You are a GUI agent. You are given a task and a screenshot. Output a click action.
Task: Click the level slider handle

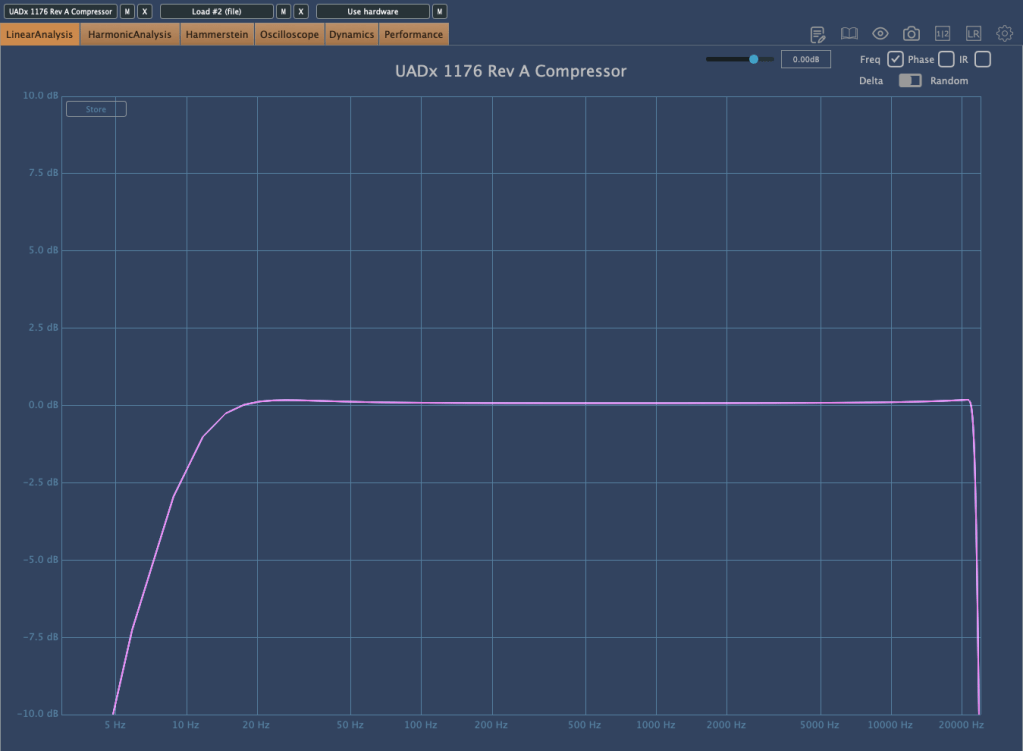(754, 60)
